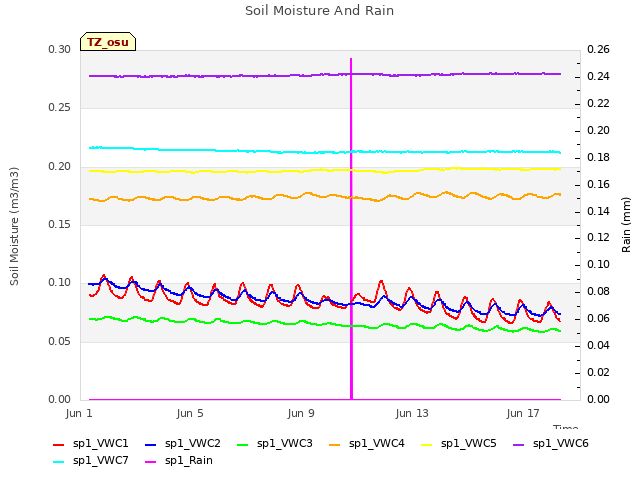Click the 0.02 right axis value

(x=598, y=372)
